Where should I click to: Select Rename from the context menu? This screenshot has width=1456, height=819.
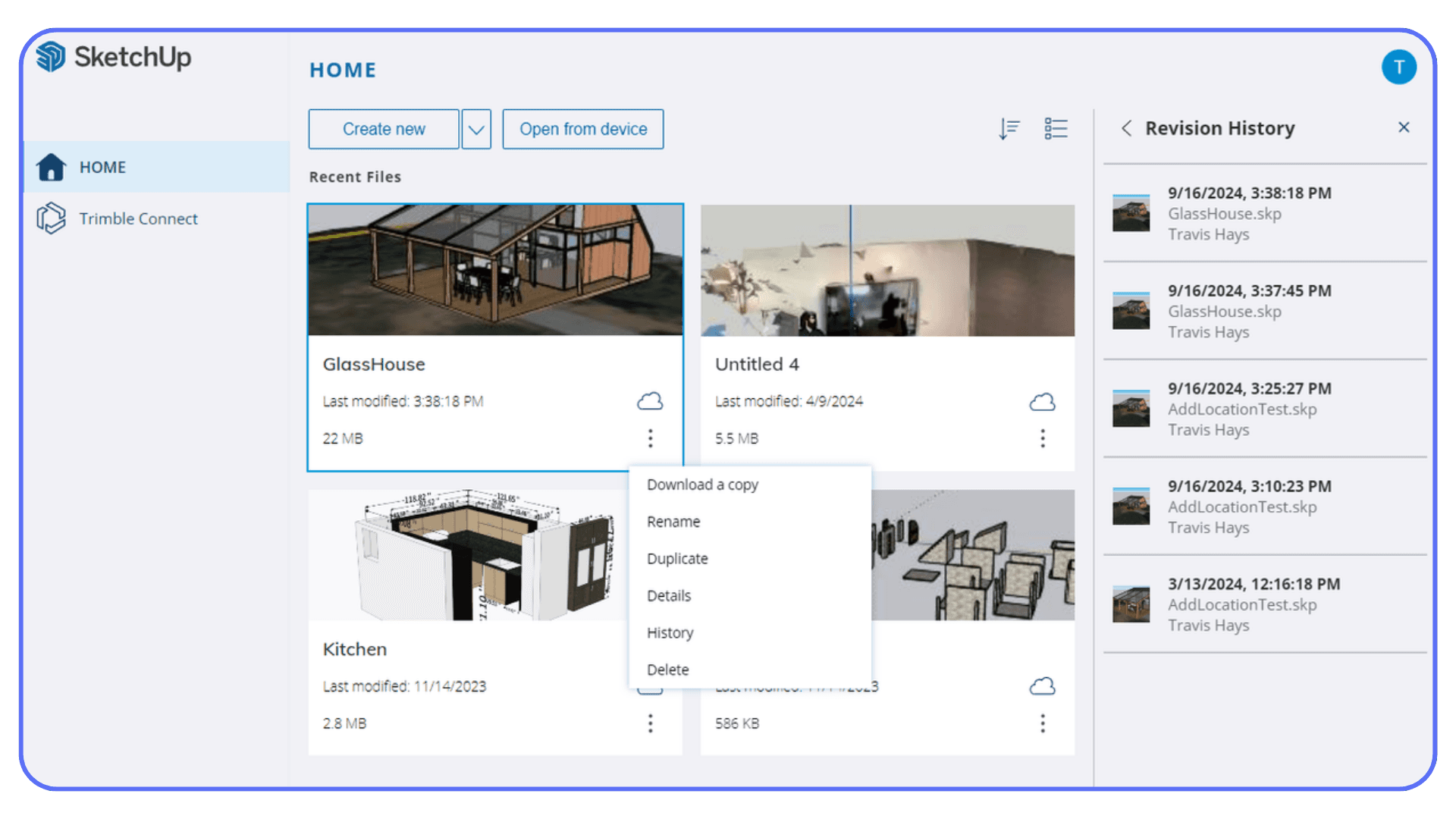click(x=673, y=521)
